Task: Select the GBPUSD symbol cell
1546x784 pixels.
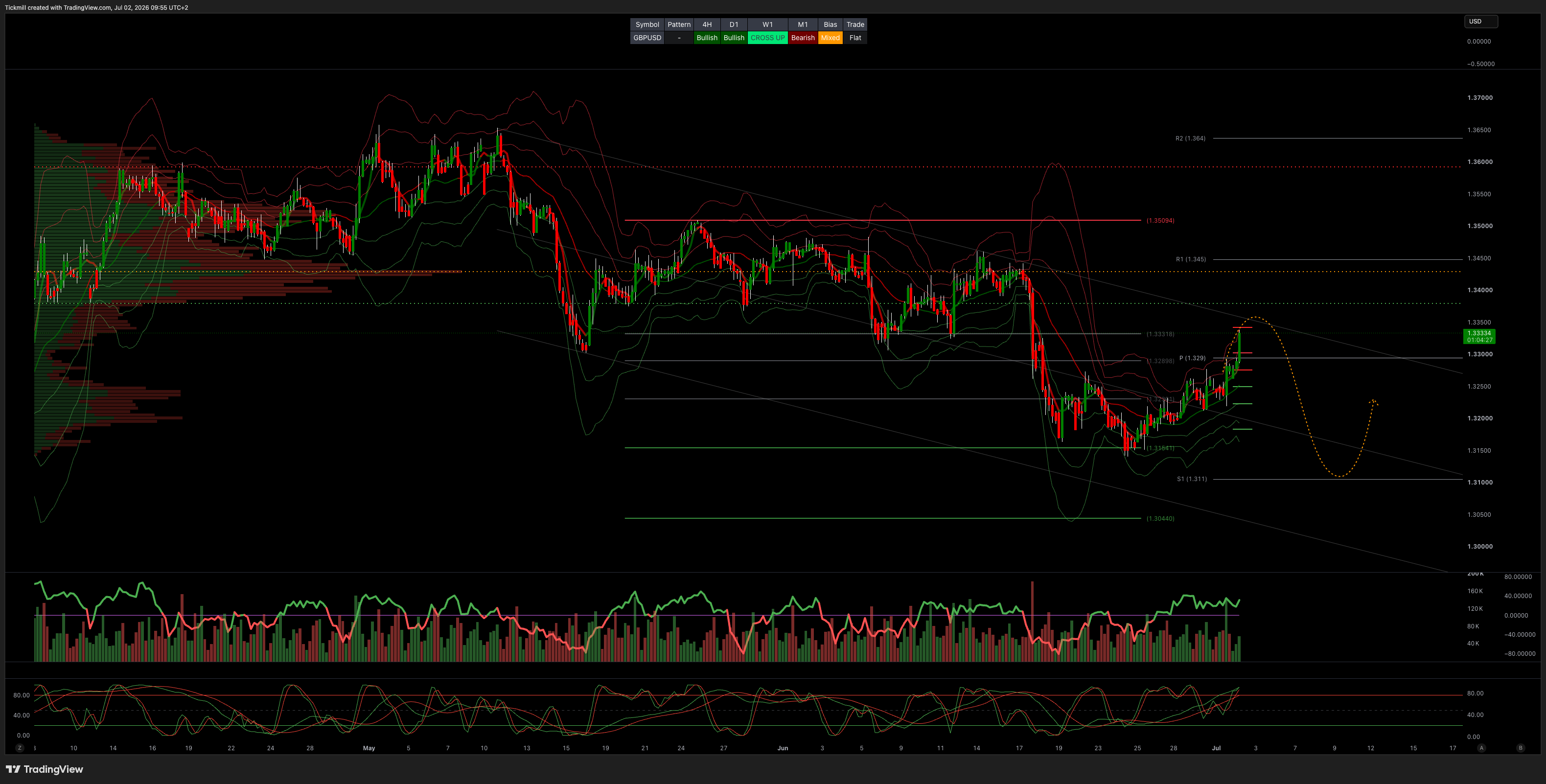Action: [x=647, y=38]
